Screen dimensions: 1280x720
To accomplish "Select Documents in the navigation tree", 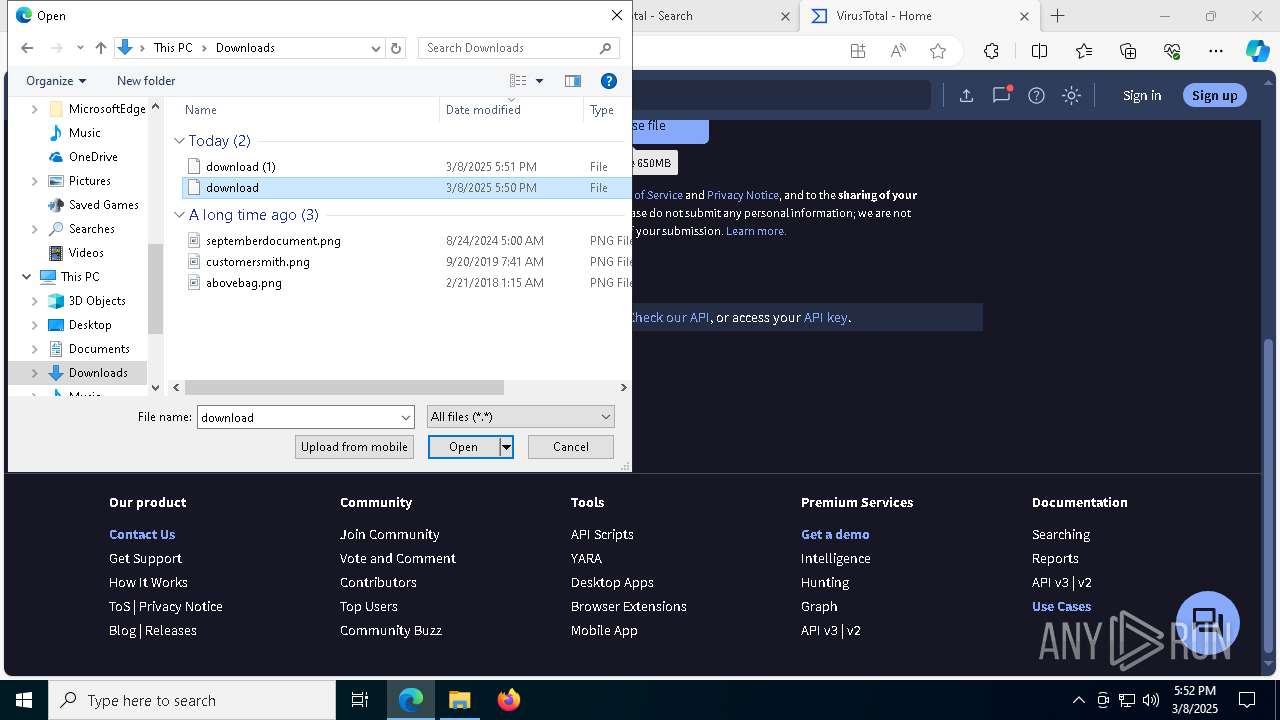I will point(99,349).
